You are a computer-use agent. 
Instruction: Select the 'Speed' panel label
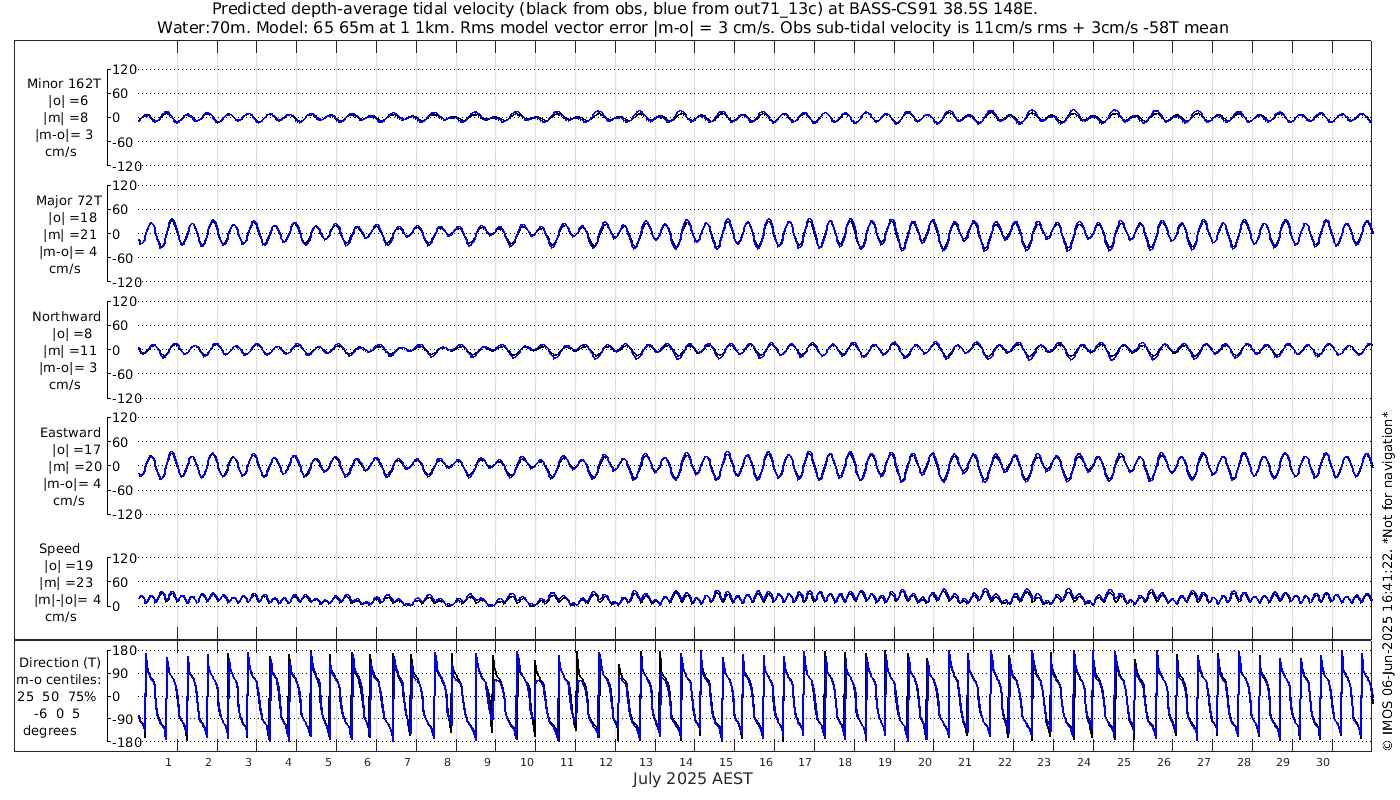(x=59, y=549)
